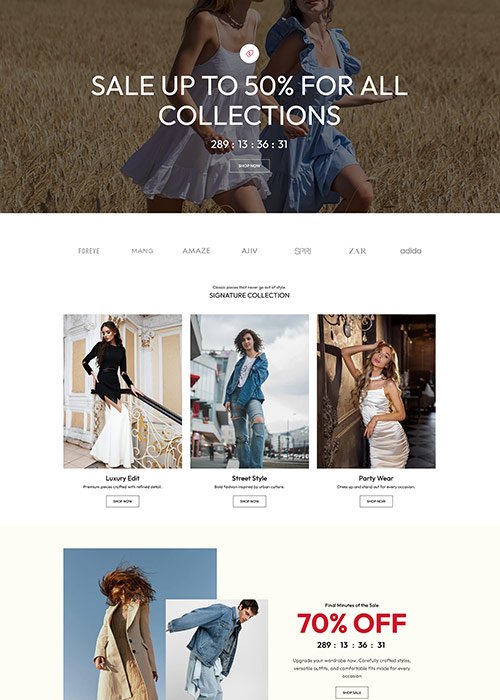Click the Party Wear title link

(376, 478)
